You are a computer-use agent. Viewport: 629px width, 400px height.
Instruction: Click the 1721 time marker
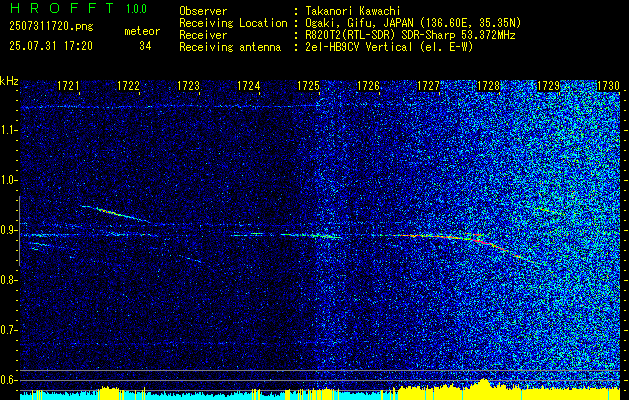(x=68, y=86)
